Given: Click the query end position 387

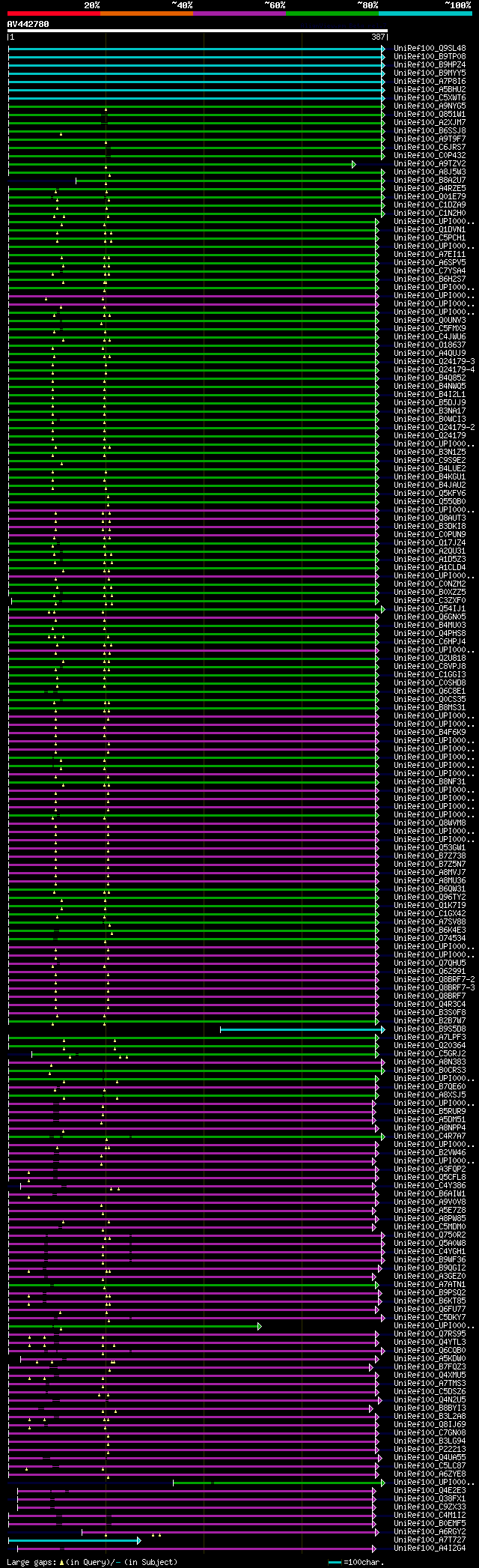Looking at the screenshot, I should [378, 37].
